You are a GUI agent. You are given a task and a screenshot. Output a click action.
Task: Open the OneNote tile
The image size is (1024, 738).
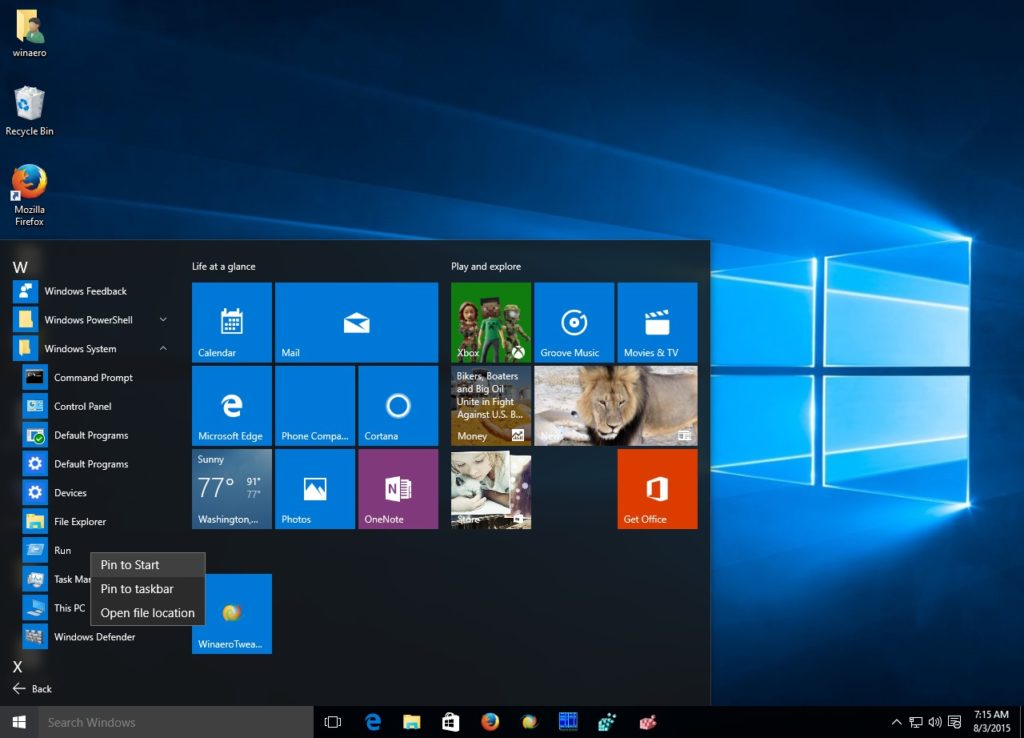coord(397,488)
